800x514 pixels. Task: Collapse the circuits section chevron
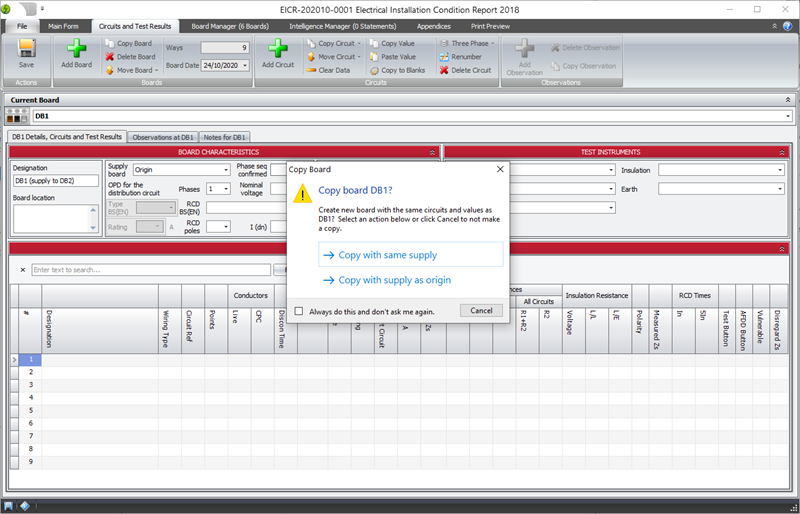click(x=782, y=249)
